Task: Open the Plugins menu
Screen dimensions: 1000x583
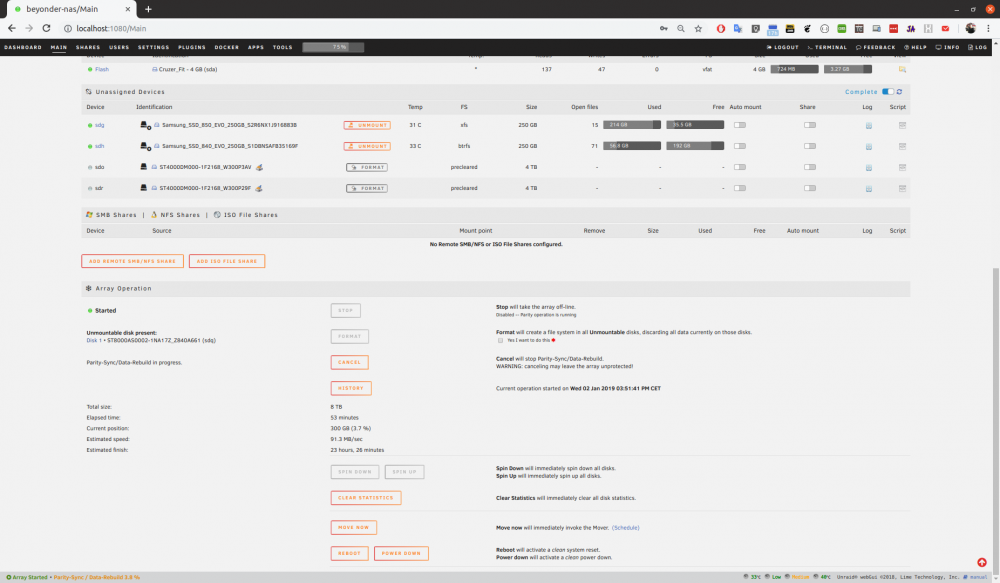Action: [x=192, y=47]
